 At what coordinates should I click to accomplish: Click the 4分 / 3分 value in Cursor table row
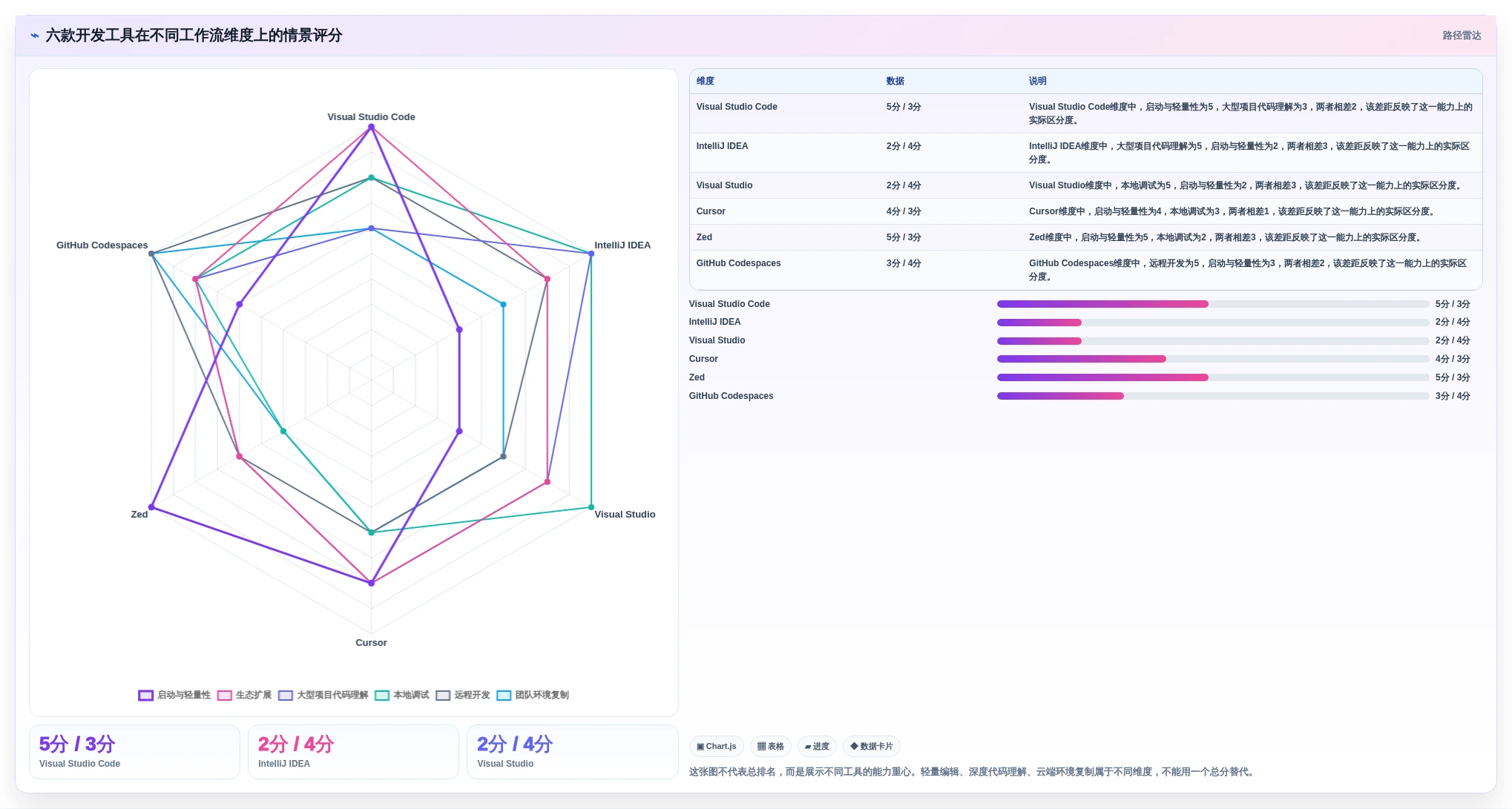[904, 211]
